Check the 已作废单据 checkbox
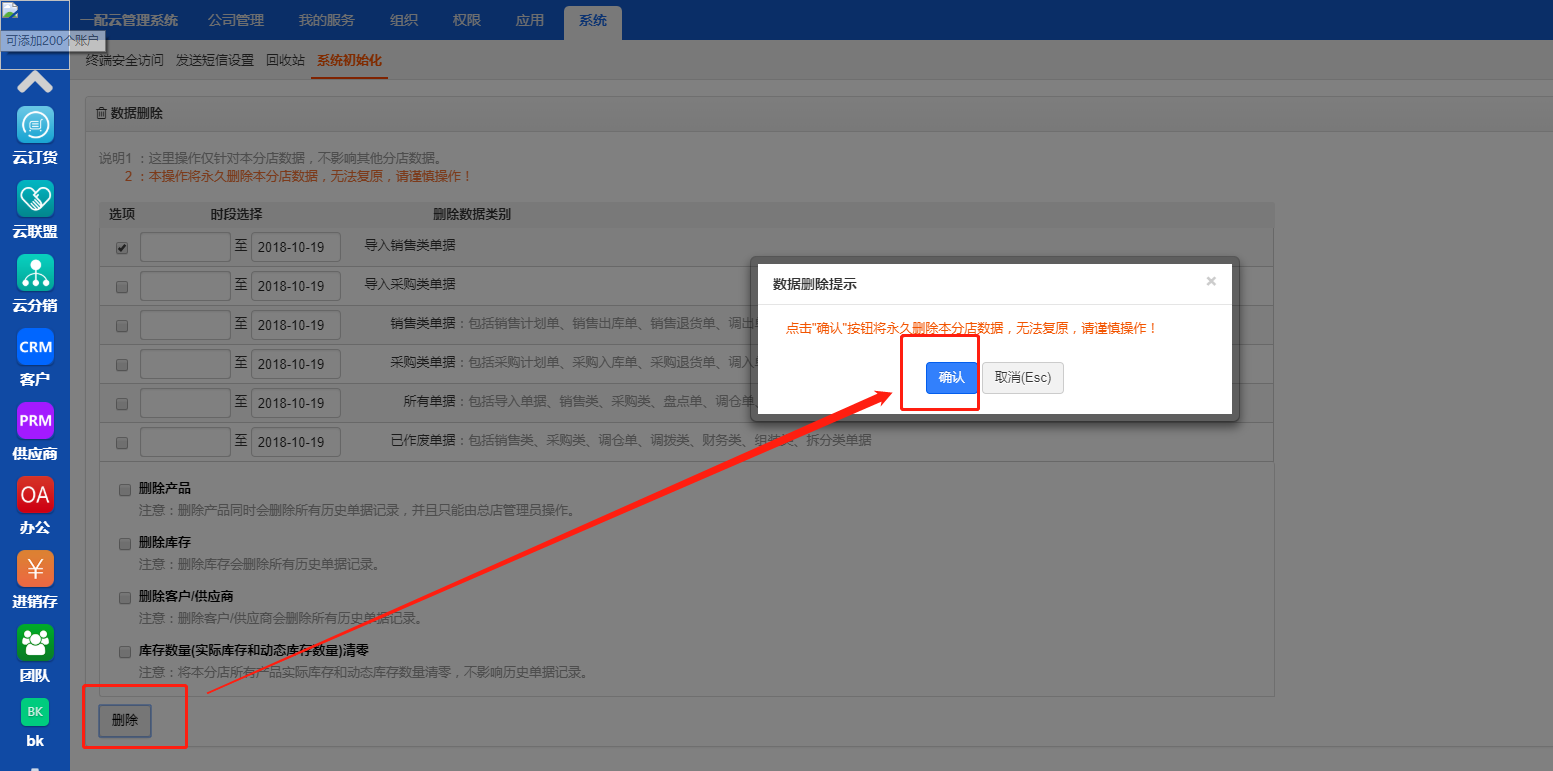 (x=122, y=443)
